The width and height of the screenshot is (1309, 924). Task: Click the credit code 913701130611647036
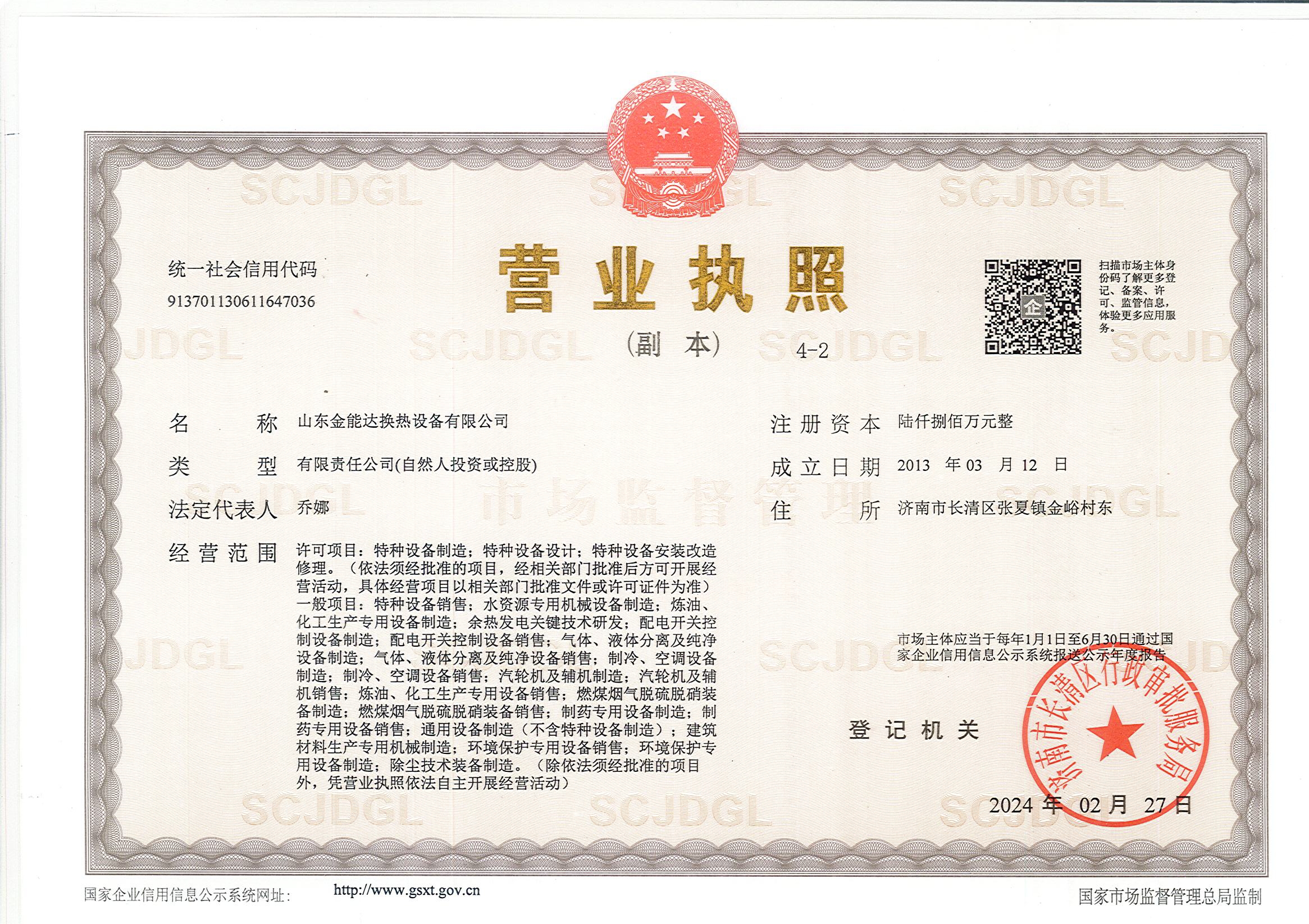click(241, 301)
